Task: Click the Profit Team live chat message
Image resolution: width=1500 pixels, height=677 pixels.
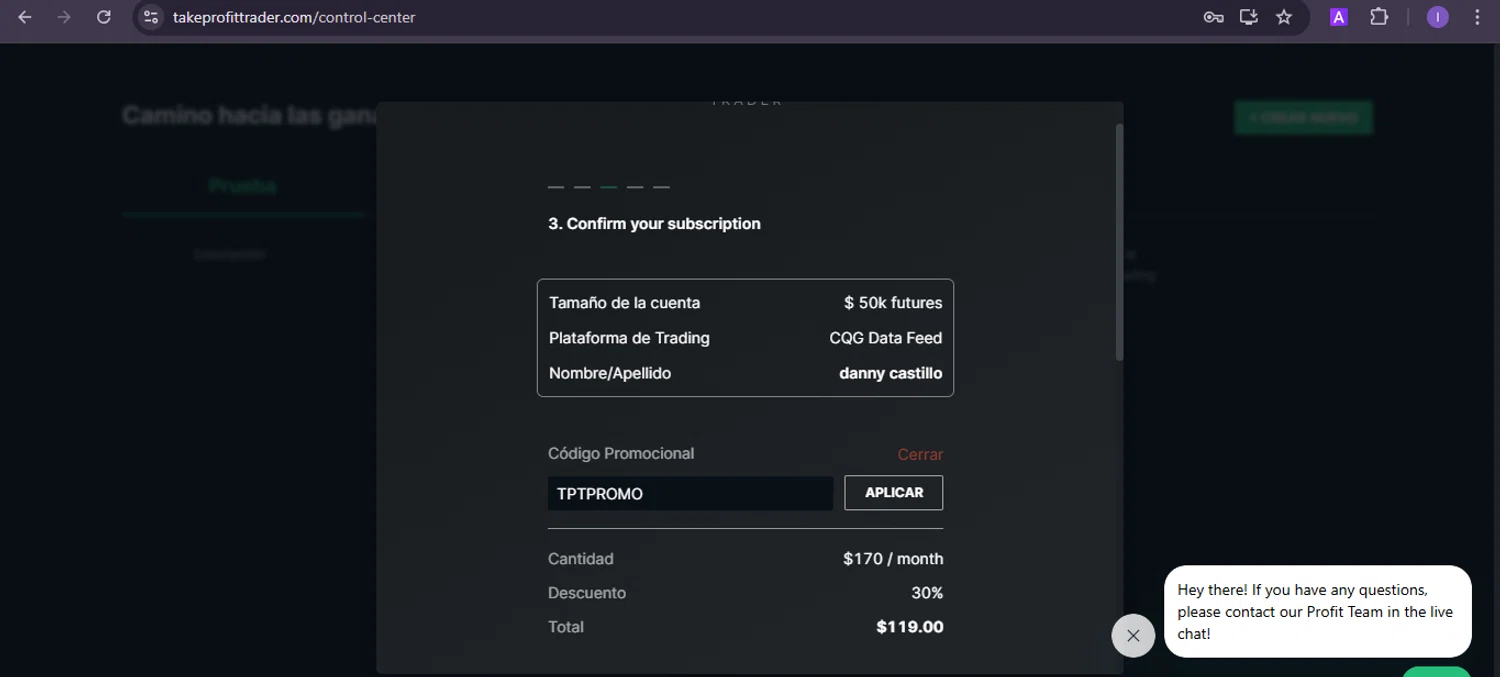Action: [1316, 611]
